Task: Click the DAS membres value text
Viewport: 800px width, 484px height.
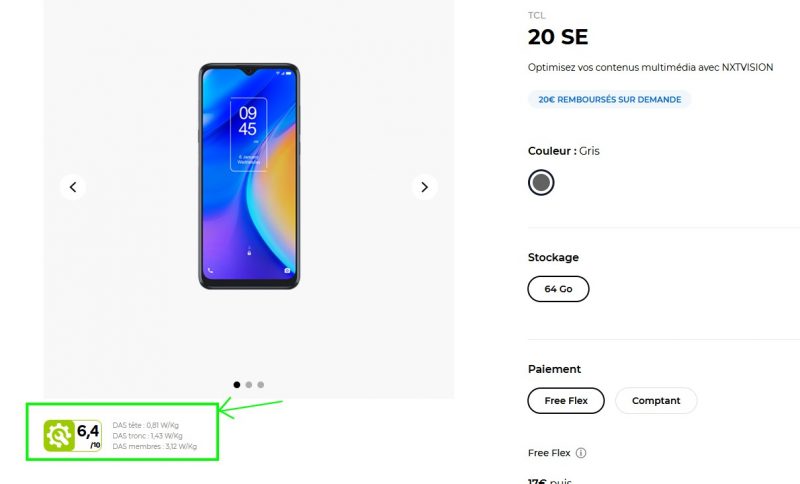Action: pos(155,447)
